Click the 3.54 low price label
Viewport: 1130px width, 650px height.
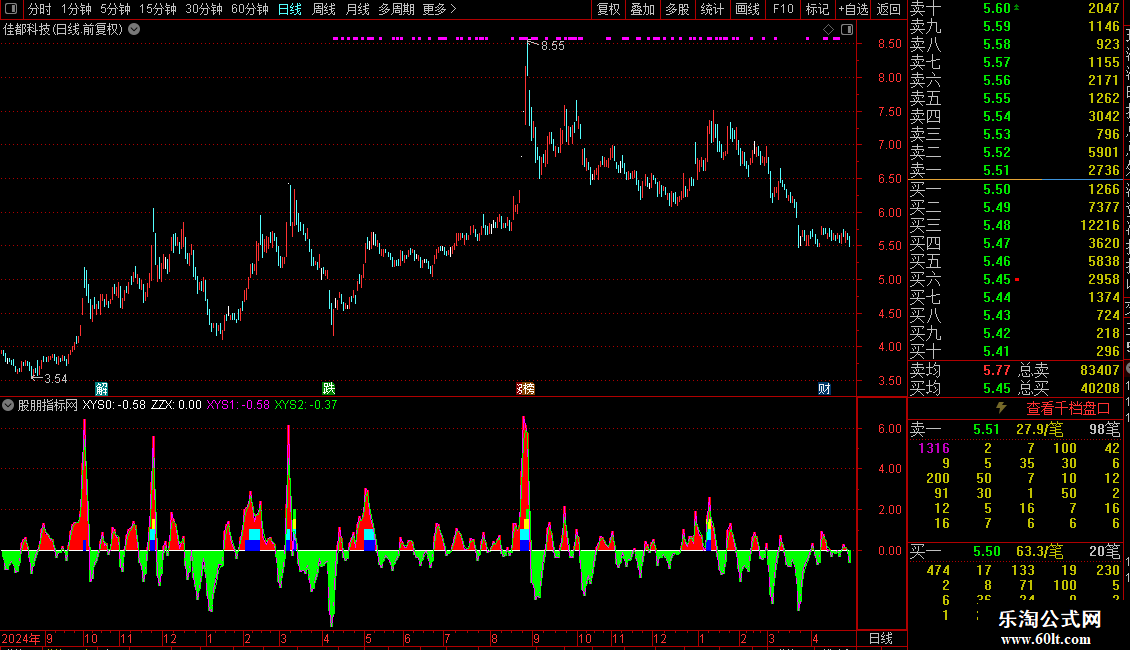pos(55,378)
